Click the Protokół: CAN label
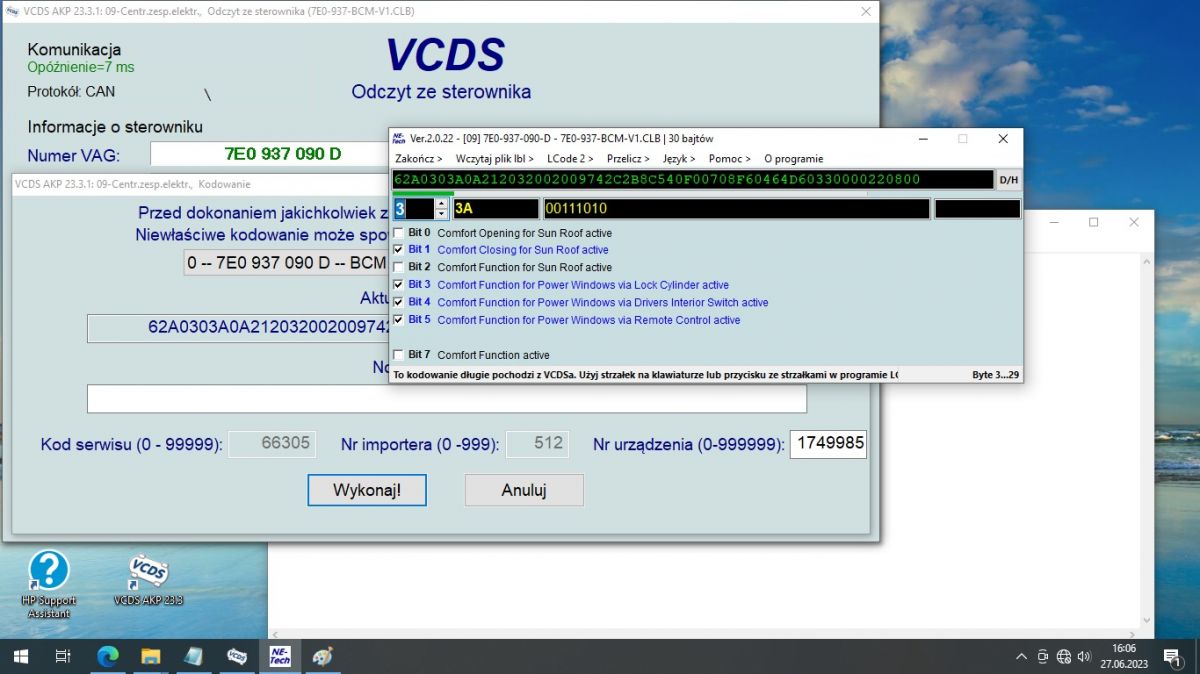The width and height of the screenshot is (1200, 674). coord(71,91)
